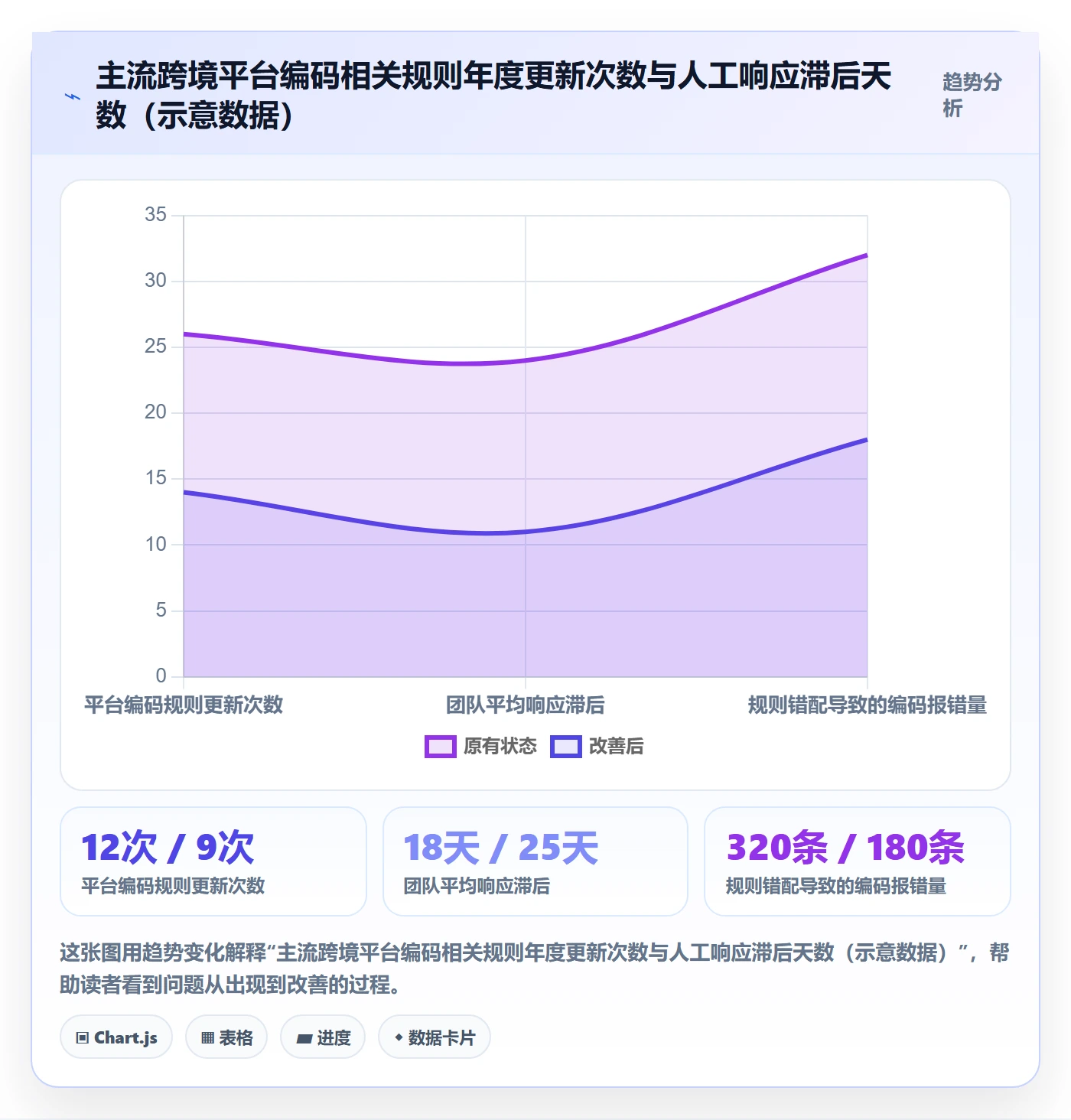Screen dimensions: 1071x1120
Task: Click the 原有状态 legend label
Action: pyautogui.click(x=500, y=747)
